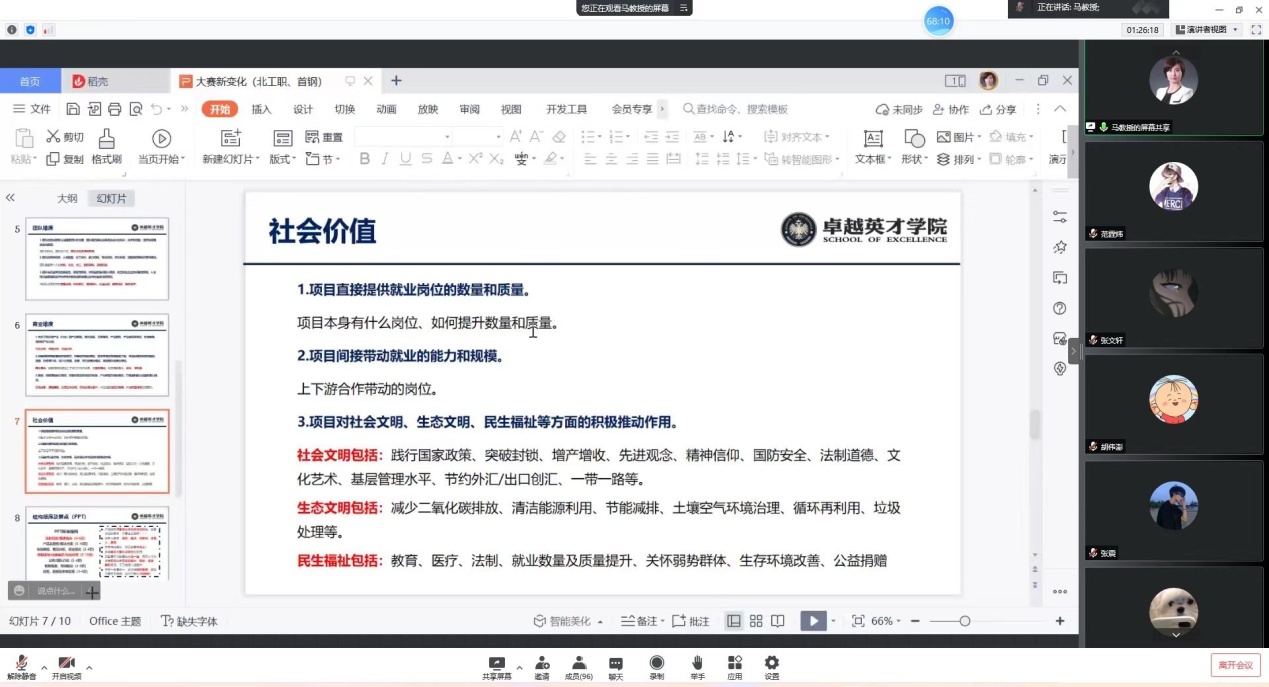Open the 插入 (Insert) ribbon tab
This screenshot has height=687, width=1269.
click(x=261, y=109)
